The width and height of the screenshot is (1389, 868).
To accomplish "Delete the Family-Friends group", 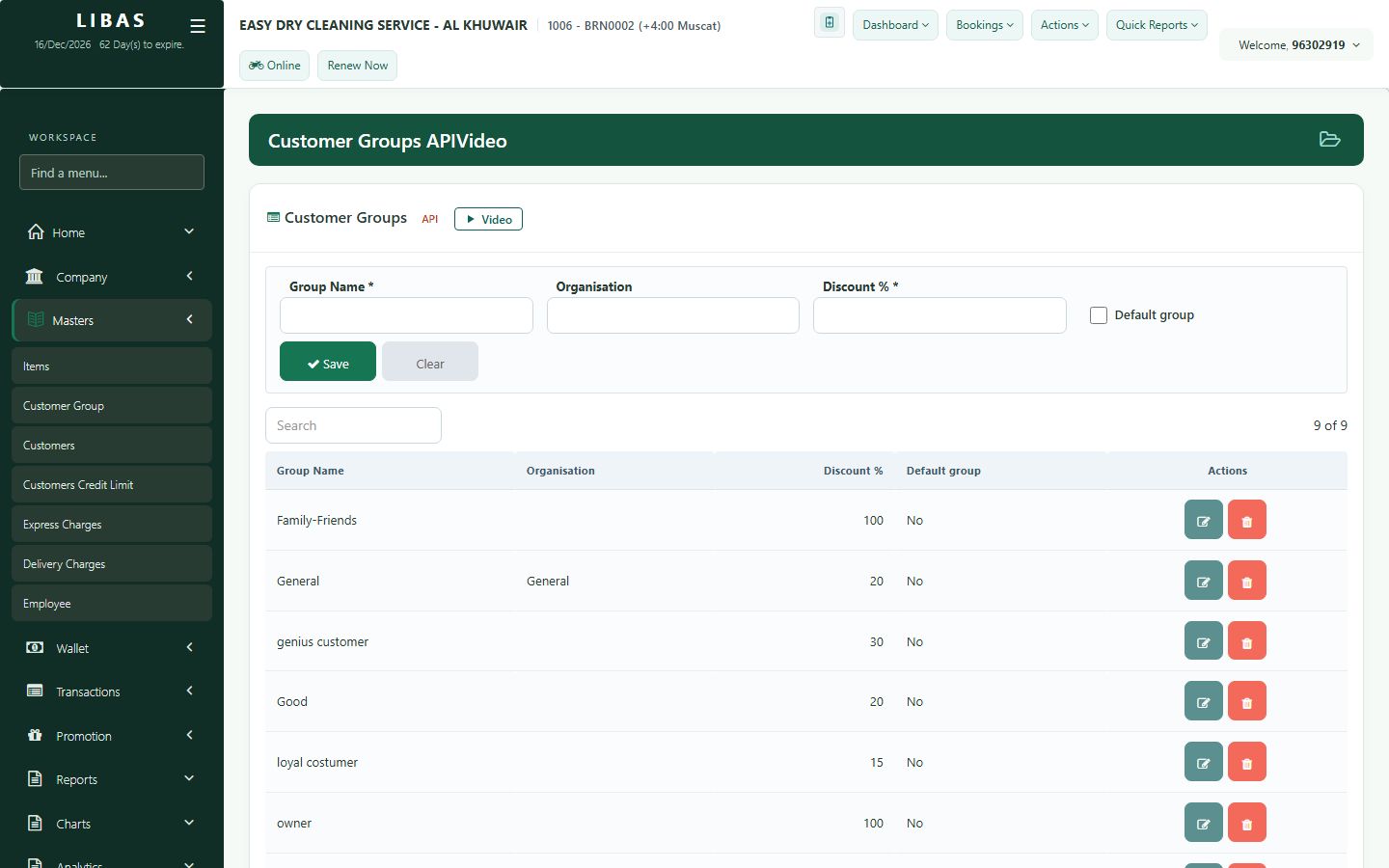I will [1246, 520].
